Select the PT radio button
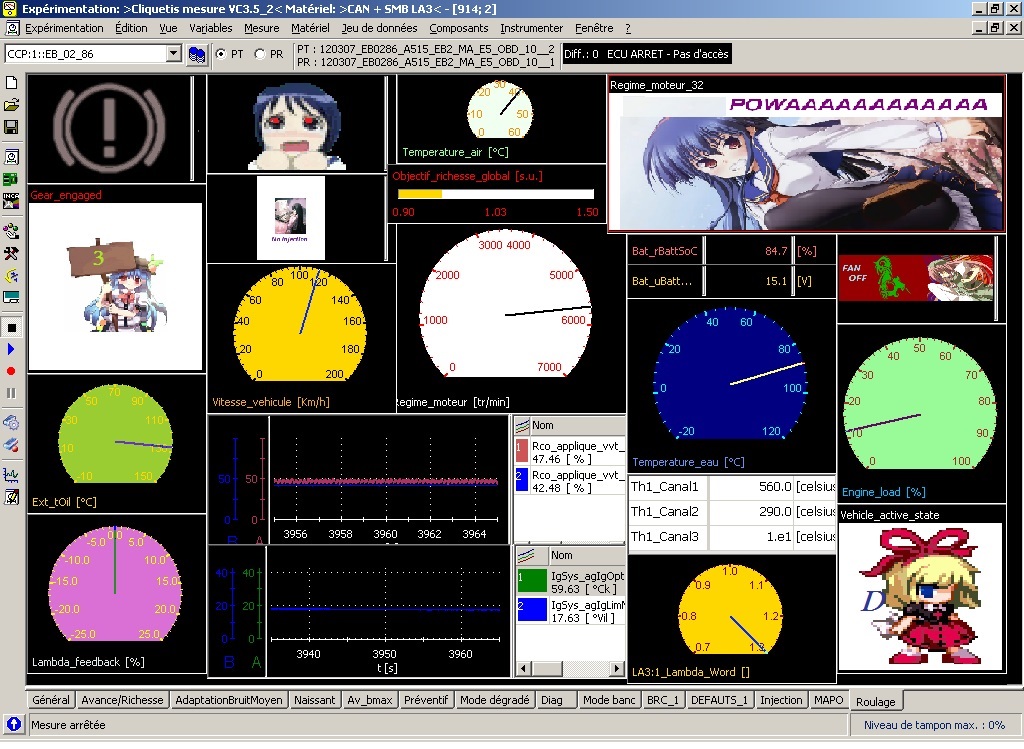Image resolution: width=1024 pixels, height=749 pixels. click(221, 54)
